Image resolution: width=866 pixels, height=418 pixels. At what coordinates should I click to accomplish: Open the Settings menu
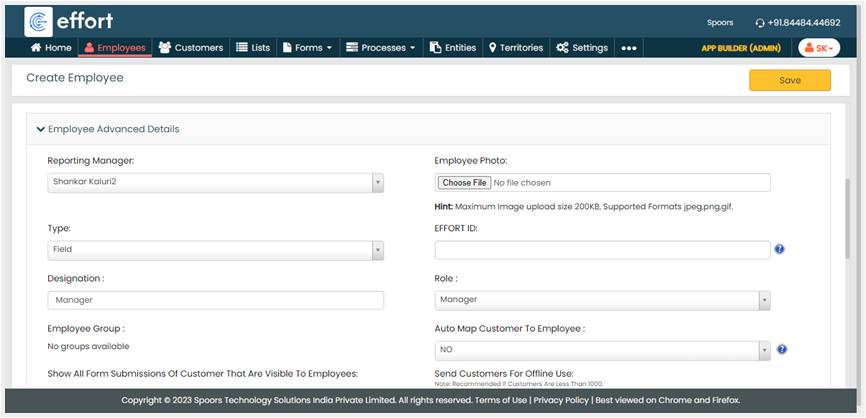pyautogui.click(x=581, y=47)
